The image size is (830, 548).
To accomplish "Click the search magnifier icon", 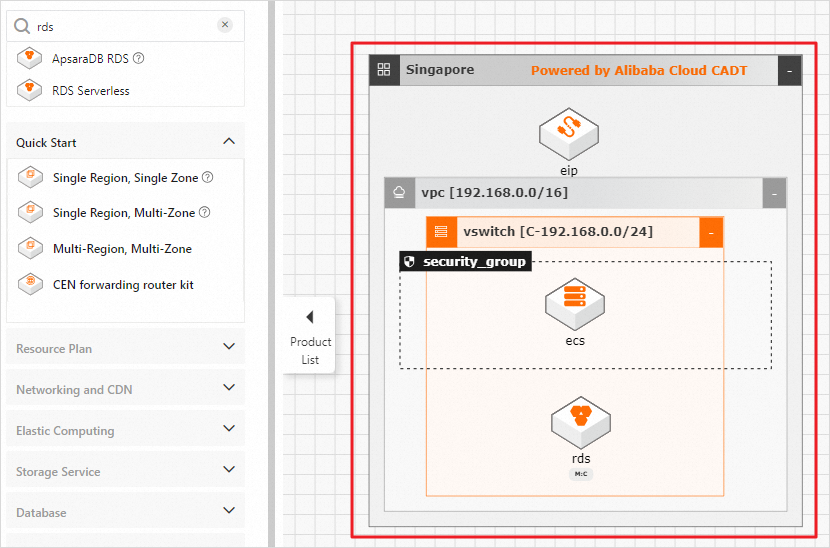I will click(22, 26).
